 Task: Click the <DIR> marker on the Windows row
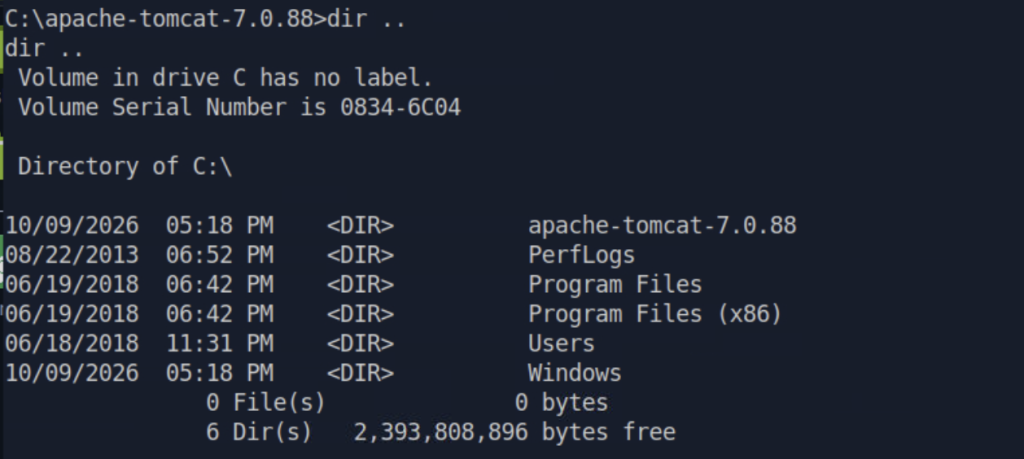[x=360, y=373]
